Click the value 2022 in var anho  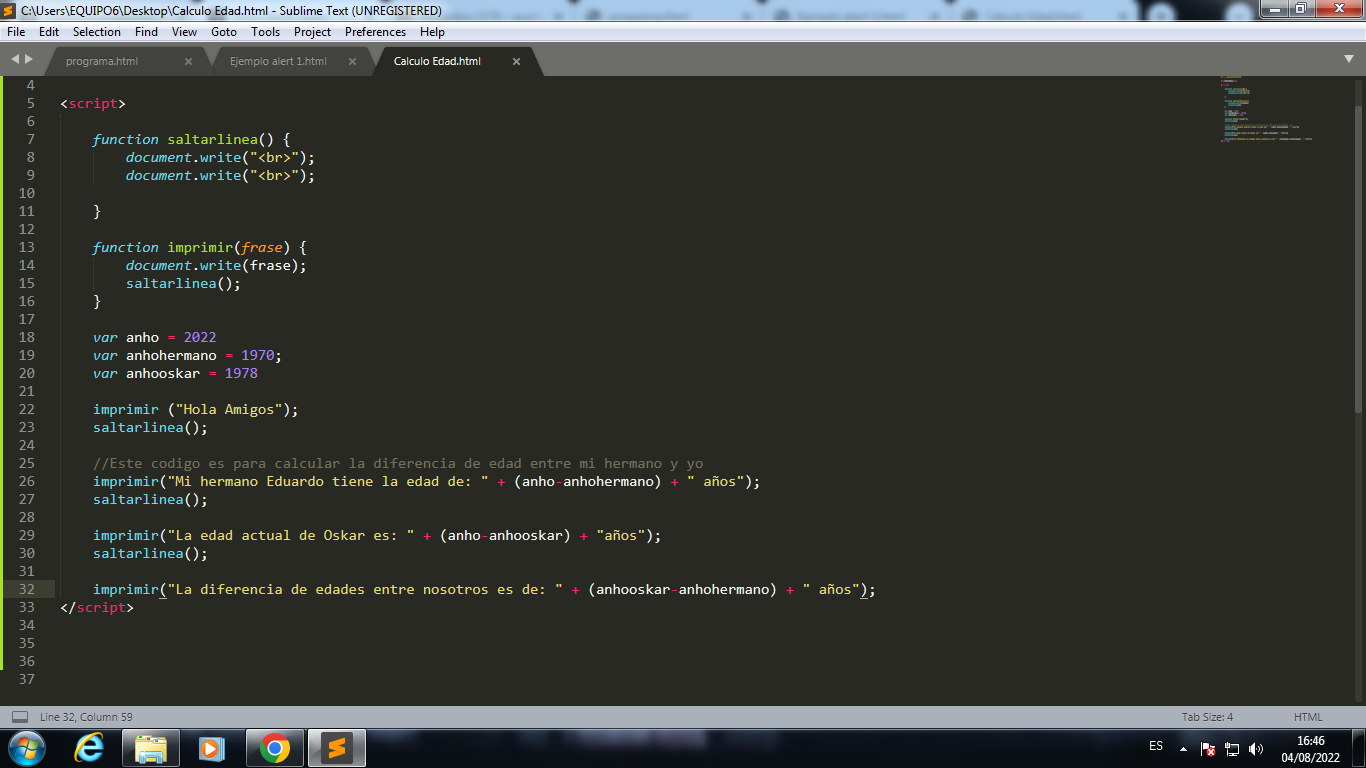(x=200, y=337)
